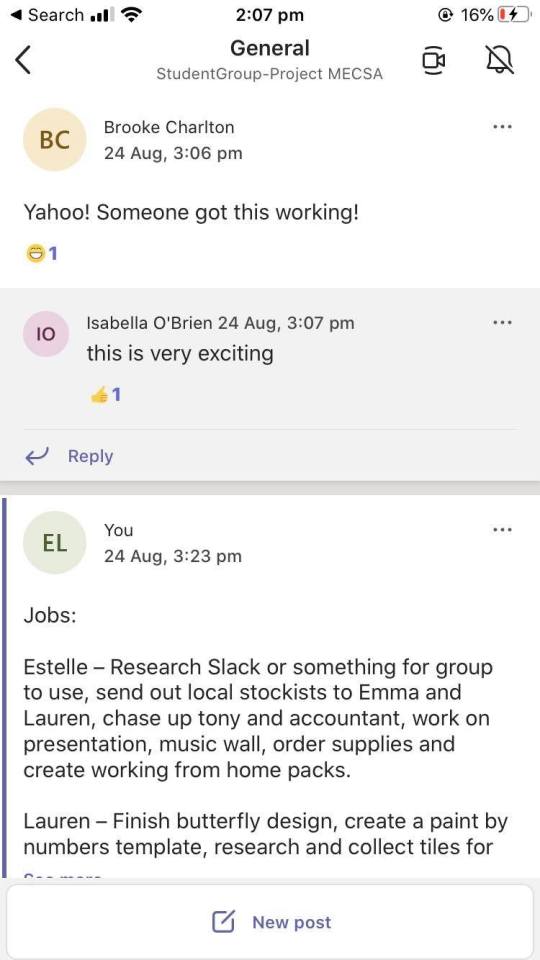Open StudentGroup-Project MECSA team subtitle
The image size is (540, 960).
(x=270, y=74)
